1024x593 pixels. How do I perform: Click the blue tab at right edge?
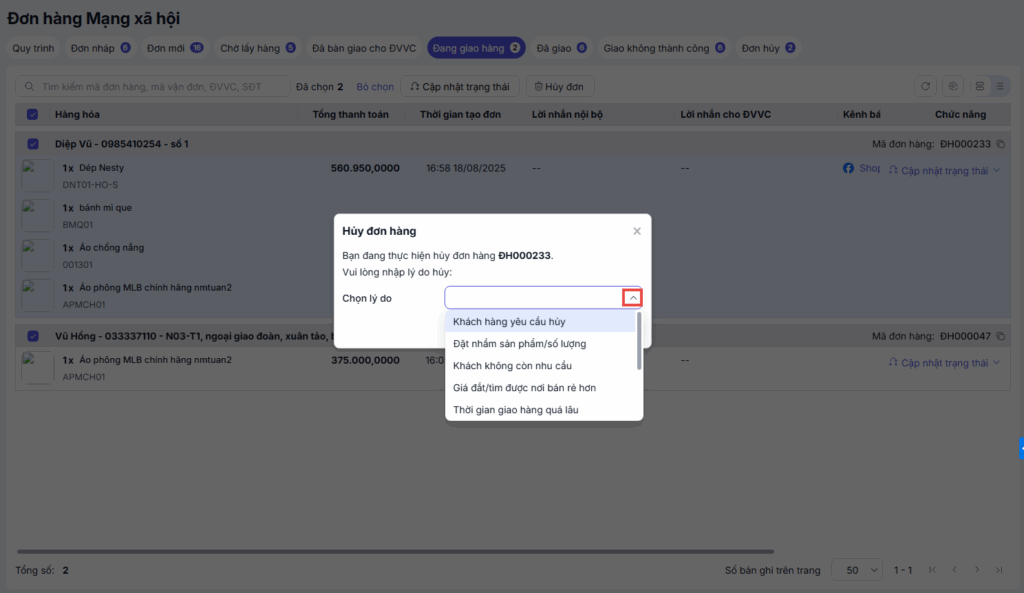click(x=1021, y=449)
